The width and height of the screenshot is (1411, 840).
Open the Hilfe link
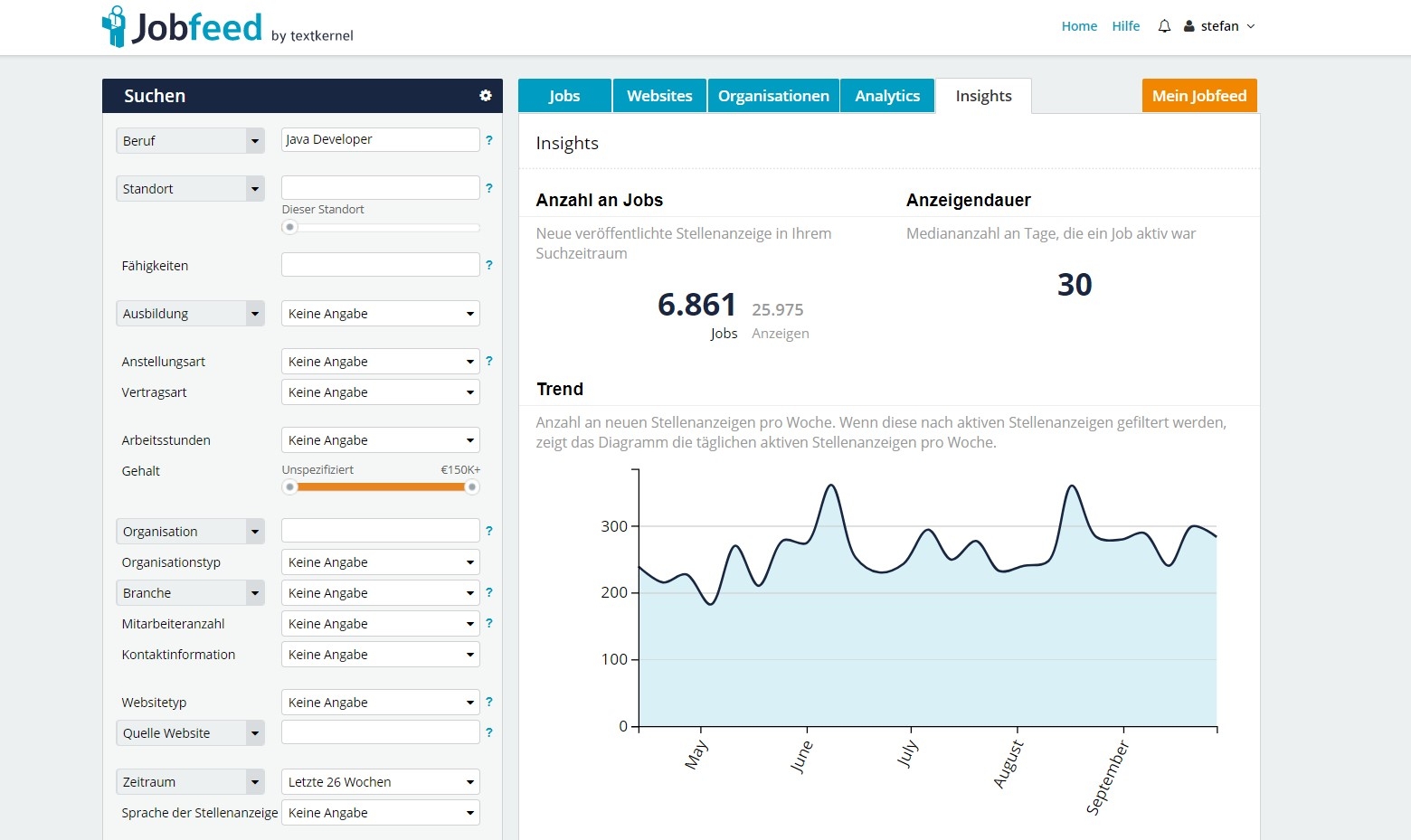pos(1126,26)
